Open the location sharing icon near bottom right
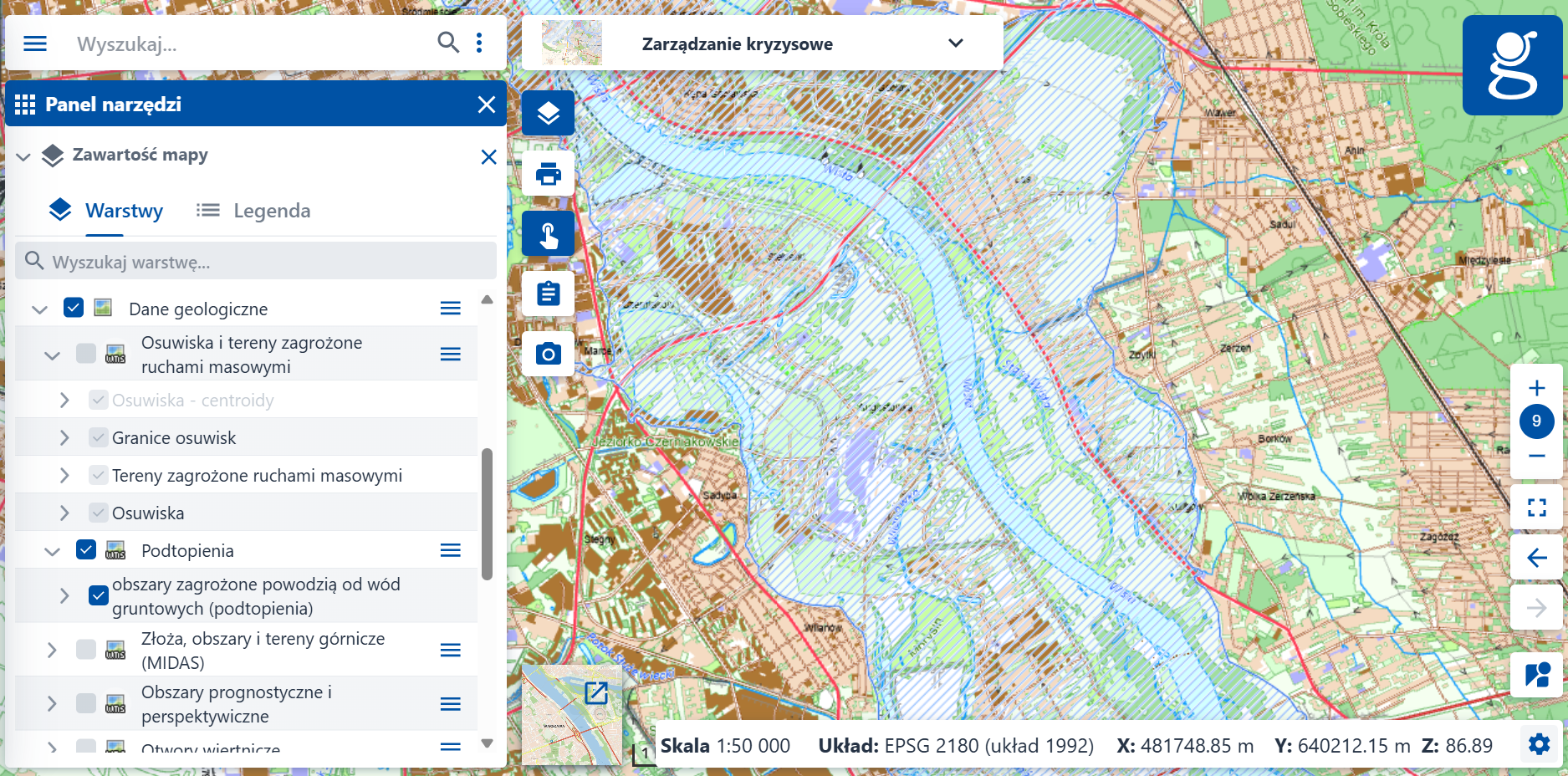Viewport: 1568px width, 776px height. point(1537,675)
